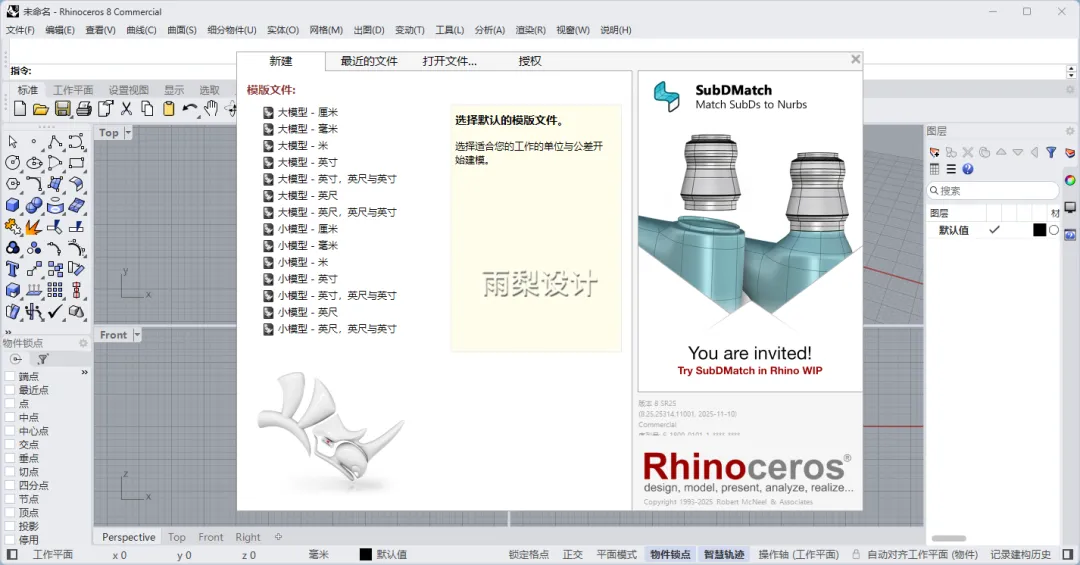Select the Text object T tool
Screen dimensions: 1080x565
tap(12, 269)
